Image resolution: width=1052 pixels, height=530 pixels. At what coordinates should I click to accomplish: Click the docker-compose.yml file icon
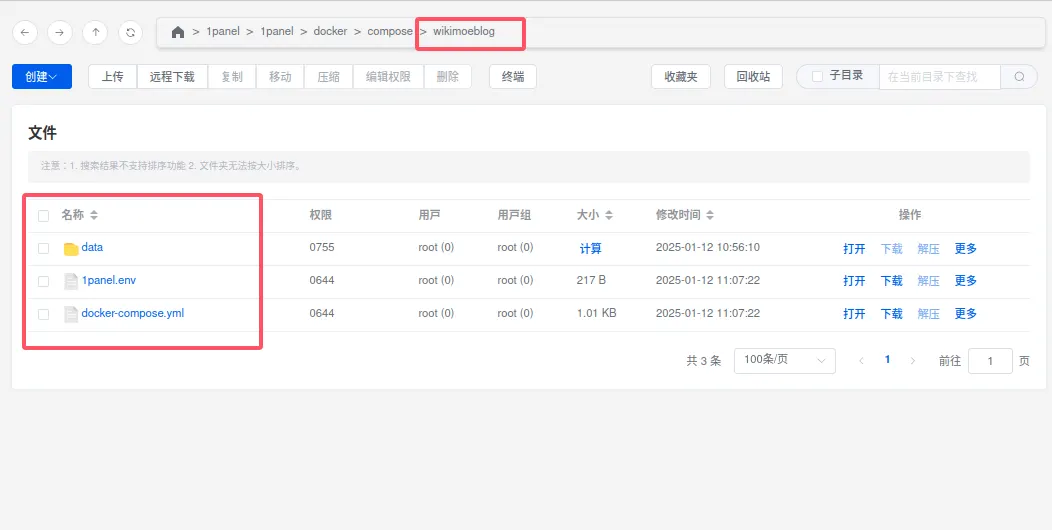(71, 314)
